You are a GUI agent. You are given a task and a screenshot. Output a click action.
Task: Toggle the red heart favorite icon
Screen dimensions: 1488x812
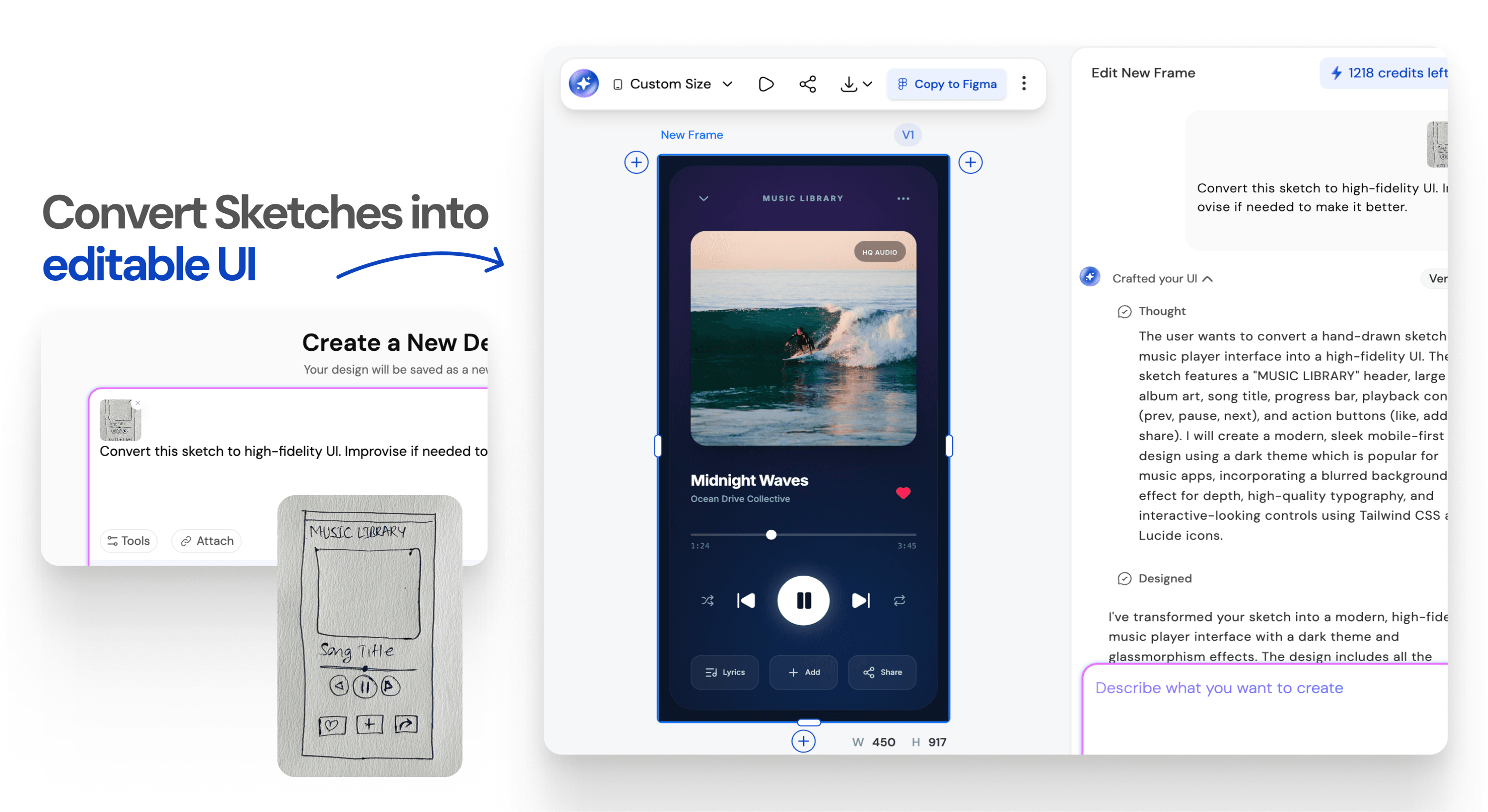[x=903, y=492]
